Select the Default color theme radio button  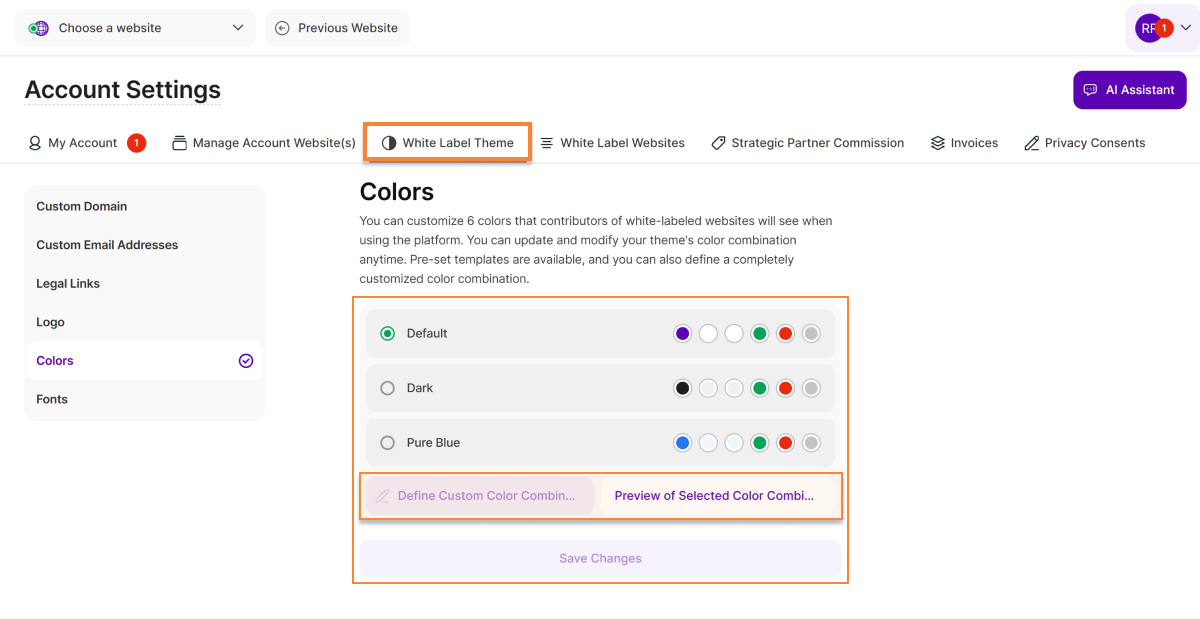(x=387, y=334)
